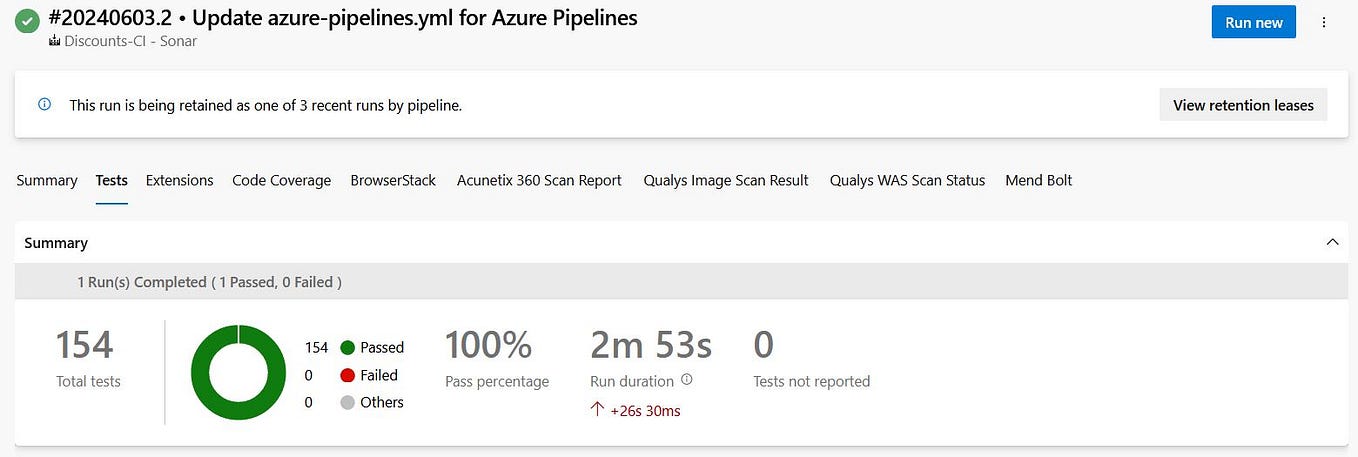Click the retention info circle icon
Screen dimensions: 1358x457
(44, 104)
